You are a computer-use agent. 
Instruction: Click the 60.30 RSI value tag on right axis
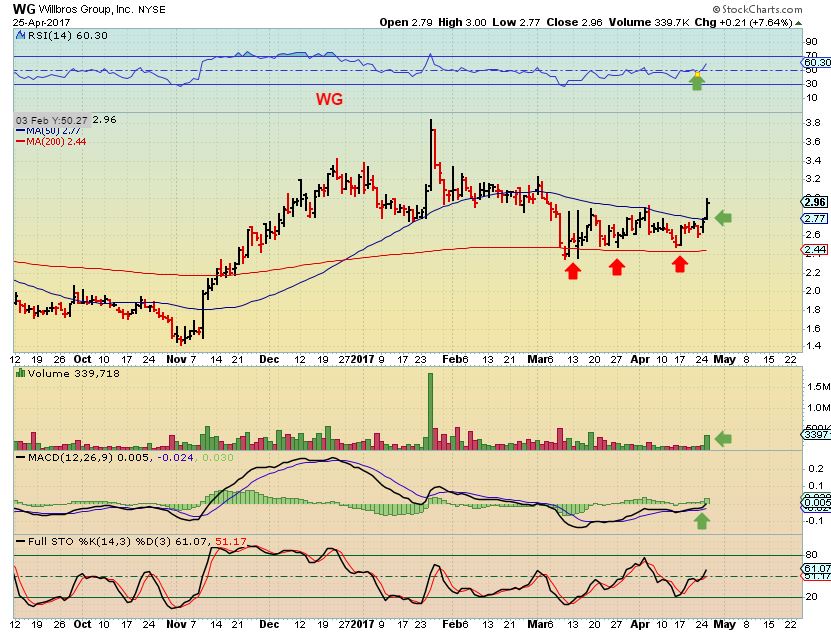[817, 63]
